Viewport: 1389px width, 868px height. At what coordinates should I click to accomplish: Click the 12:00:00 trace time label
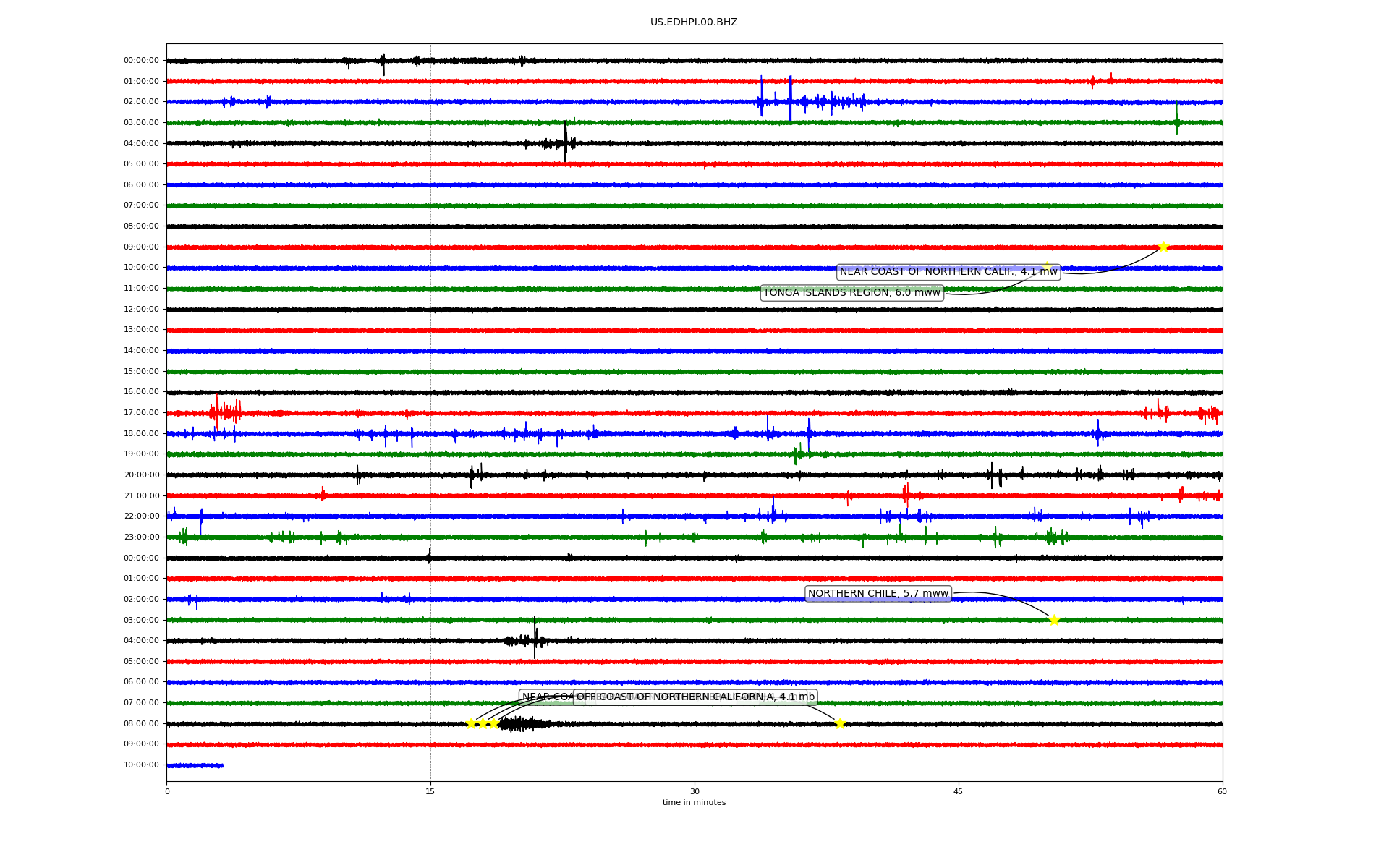(141, 310)
